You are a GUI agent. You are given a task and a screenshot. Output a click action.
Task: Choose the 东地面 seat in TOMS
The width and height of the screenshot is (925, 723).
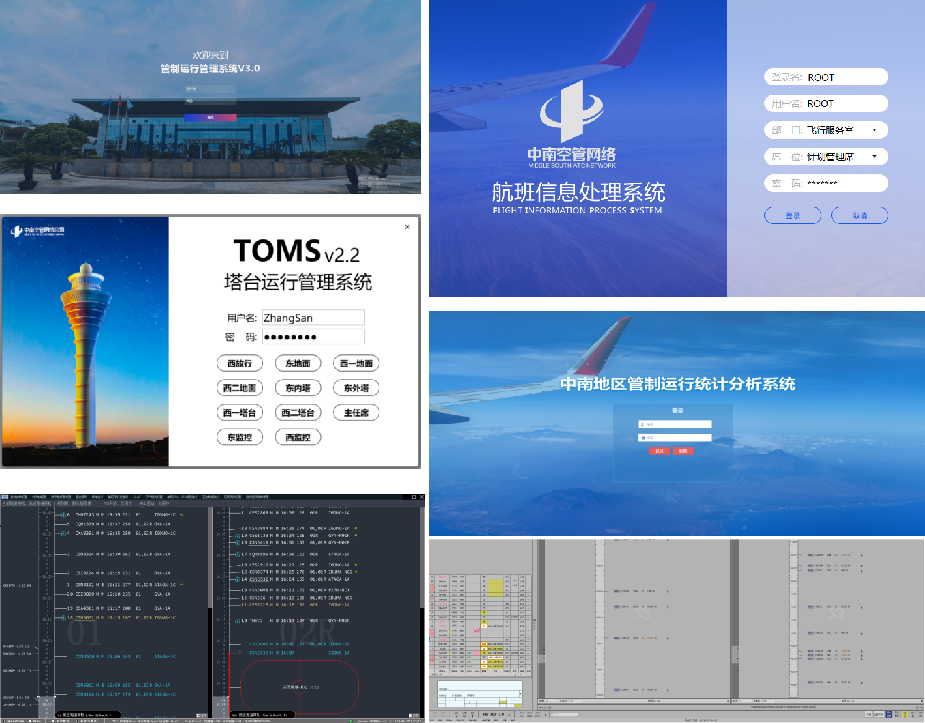pyautogui.click(x=298, y=363)
